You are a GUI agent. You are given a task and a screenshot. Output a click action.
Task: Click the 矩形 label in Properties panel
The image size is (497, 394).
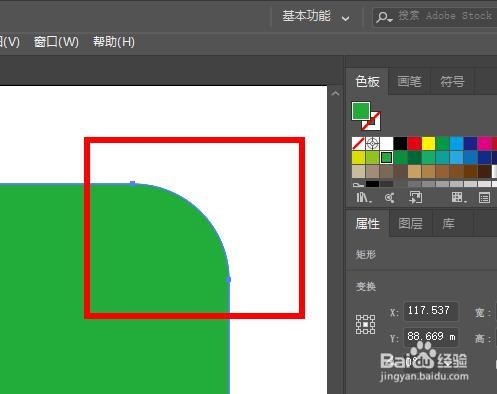(x=366, y=255)
